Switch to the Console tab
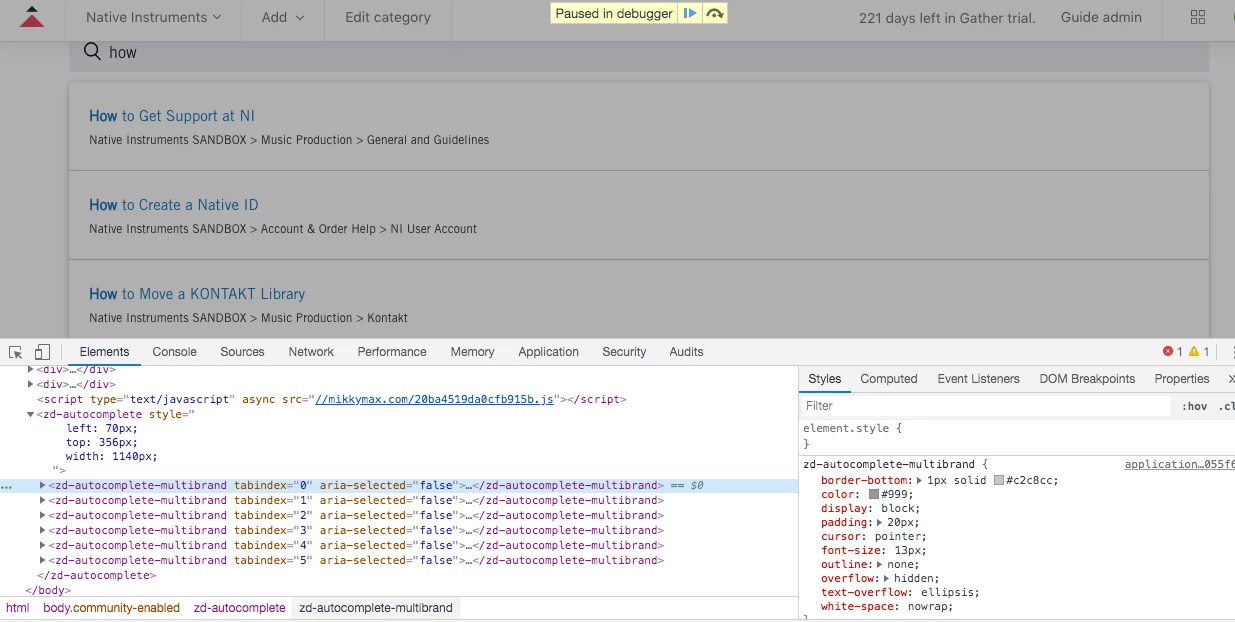 175,352
